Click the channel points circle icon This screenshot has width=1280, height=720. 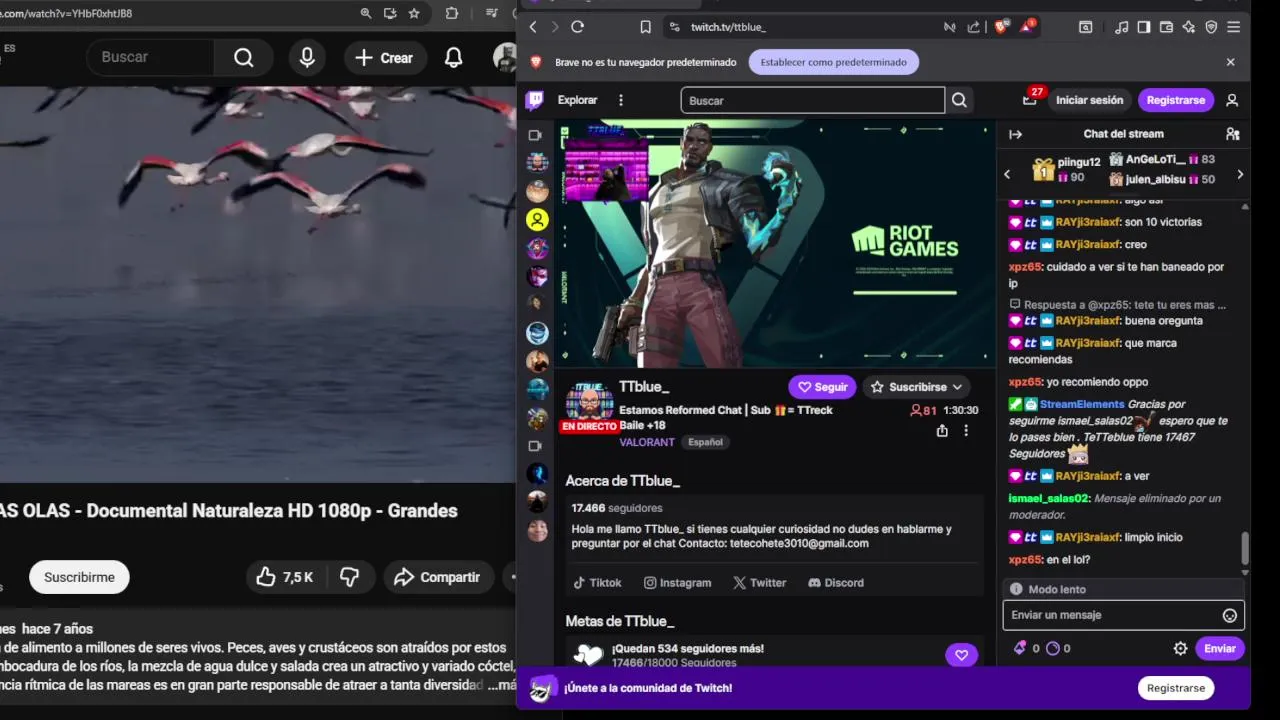(1052, 648)
